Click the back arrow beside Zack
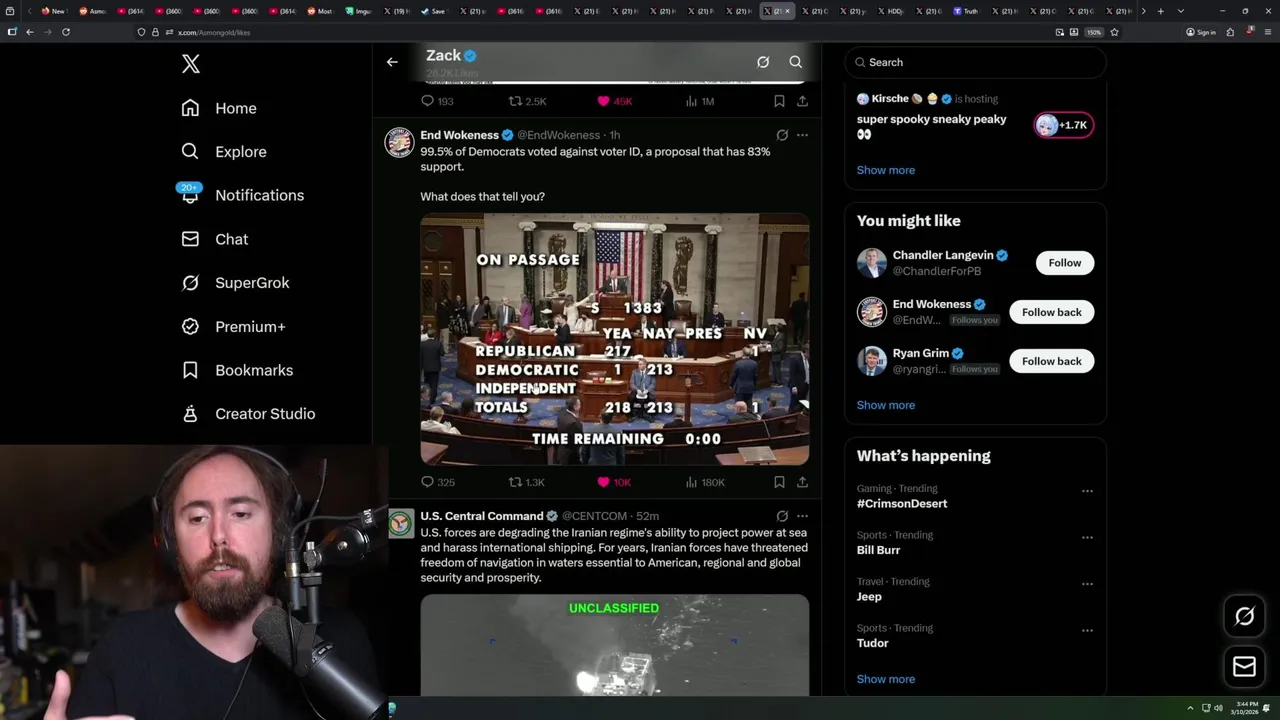This screenshot has width=1280, height=720. [x=392, y=62]
